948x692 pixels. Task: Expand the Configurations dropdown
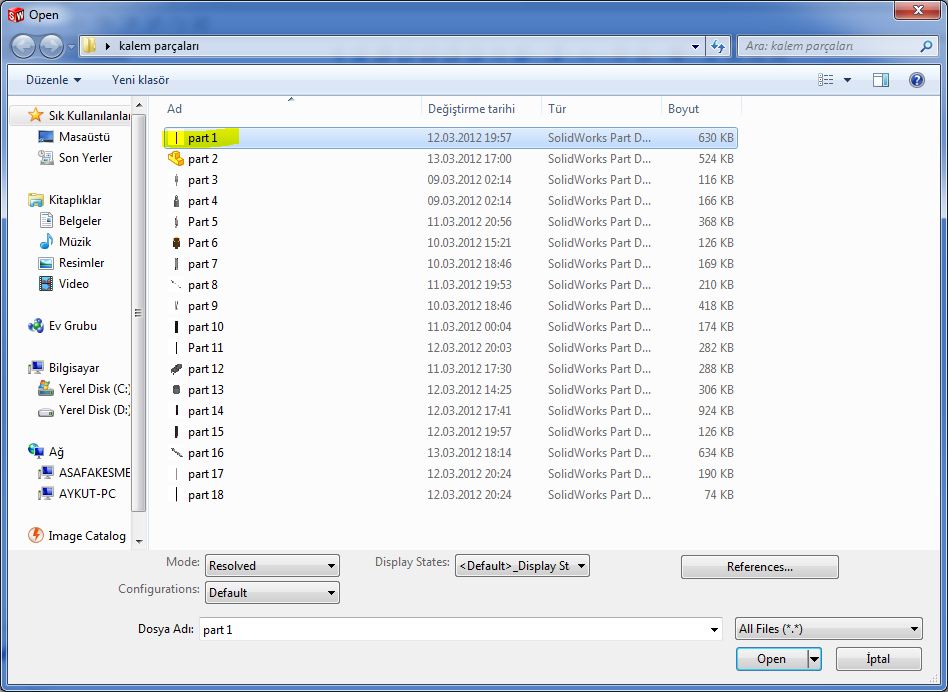[x=272, y=593]
